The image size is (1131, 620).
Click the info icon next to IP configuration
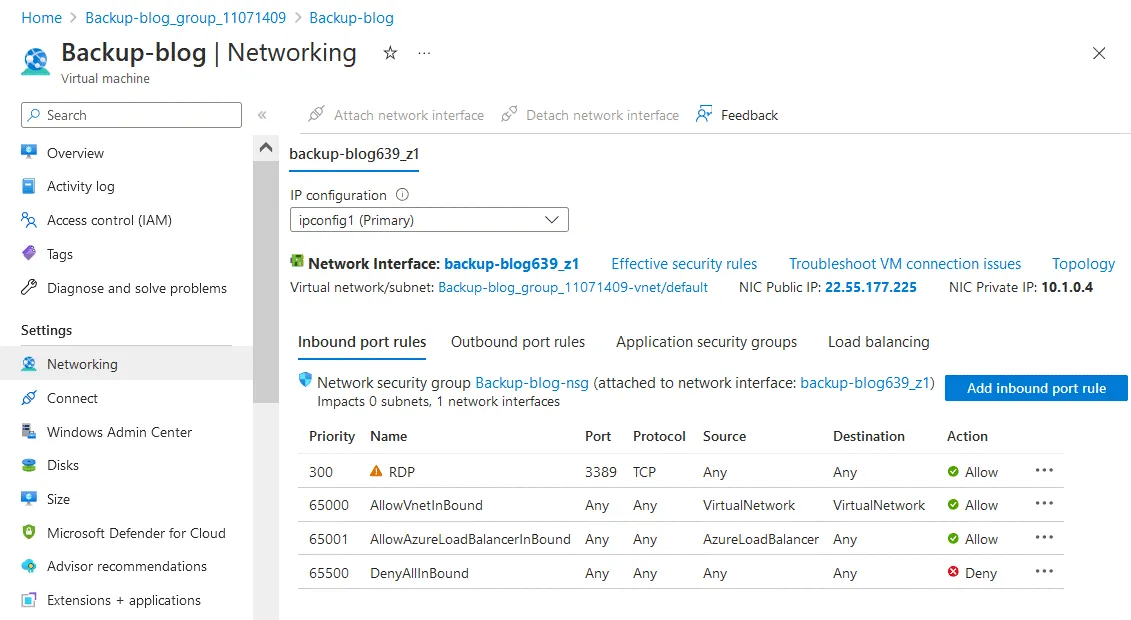point(402,195)
